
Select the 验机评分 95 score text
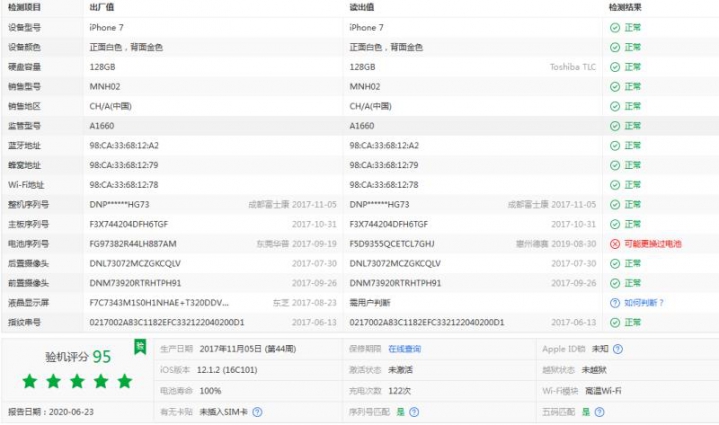[x=78, y=357]
